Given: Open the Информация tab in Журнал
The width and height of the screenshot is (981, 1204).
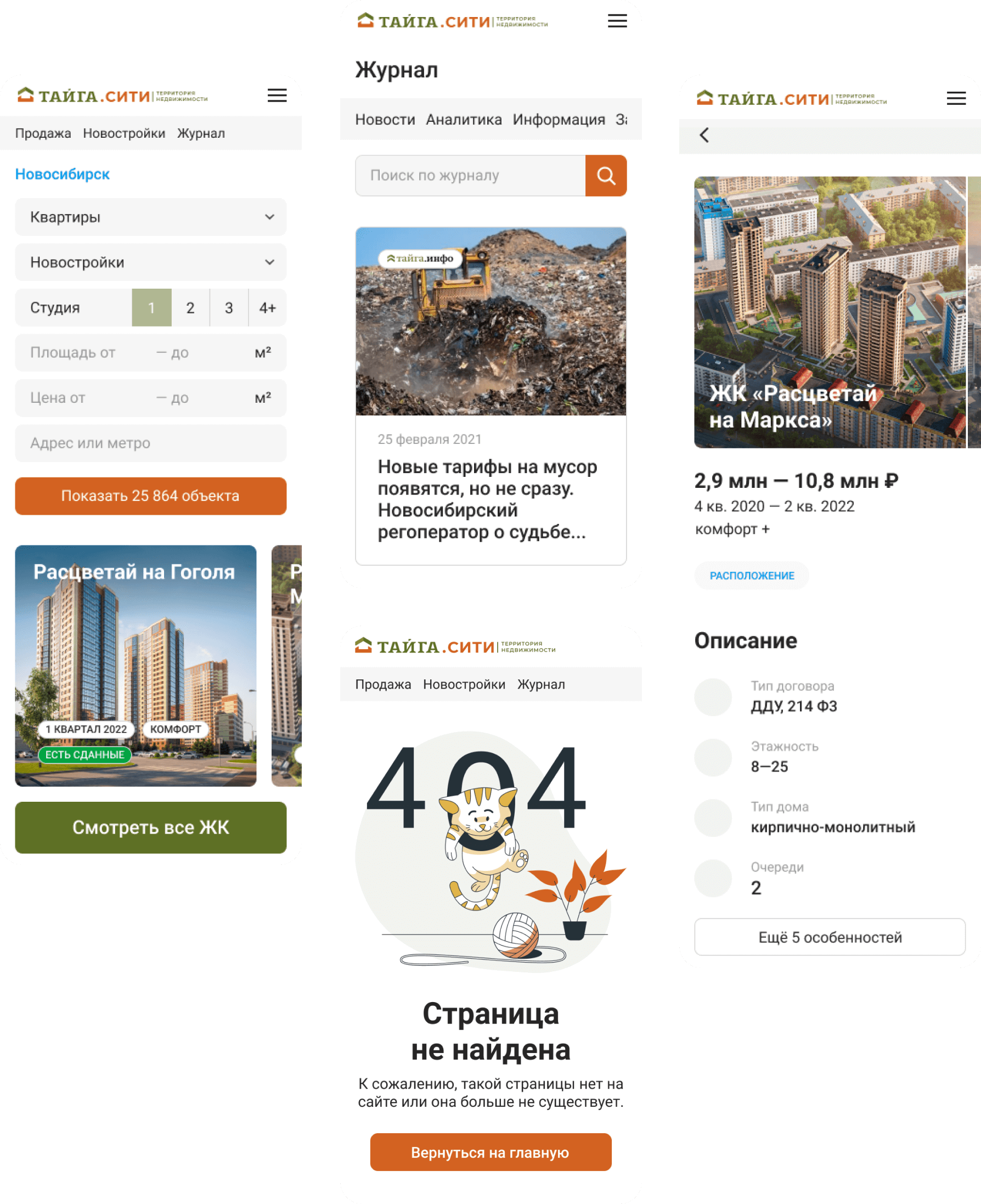Looking at the screenshot, I should point(559,119).
